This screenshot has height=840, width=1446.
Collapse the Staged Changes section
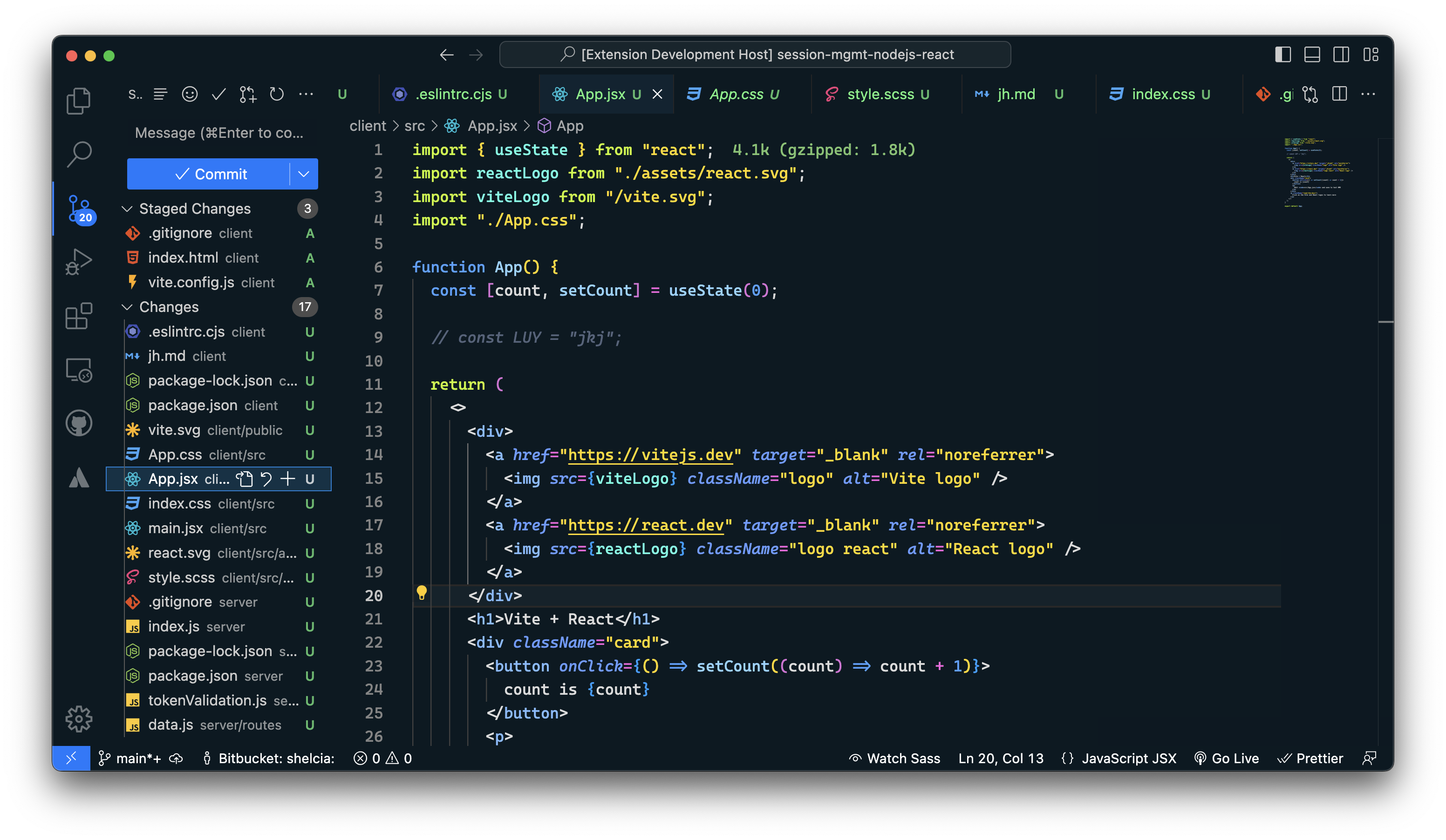pos(127,209)
